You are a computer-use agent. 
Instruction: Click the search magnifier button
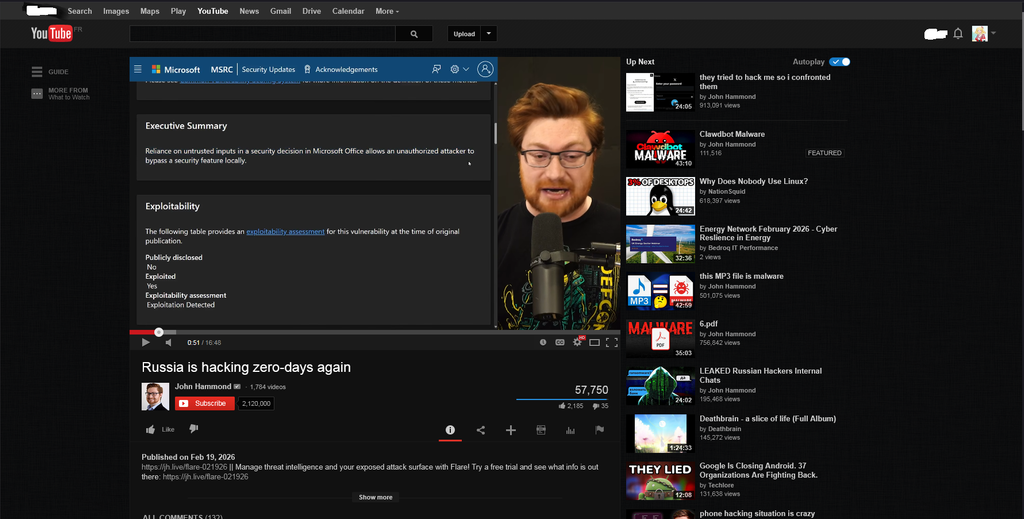point(413,34)
